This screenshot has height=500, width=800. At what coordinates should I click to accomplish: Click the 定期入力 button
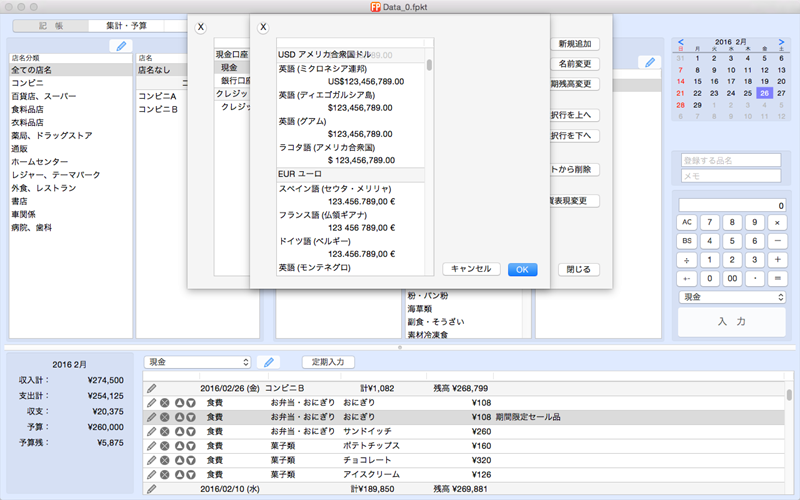click(328, 362)
